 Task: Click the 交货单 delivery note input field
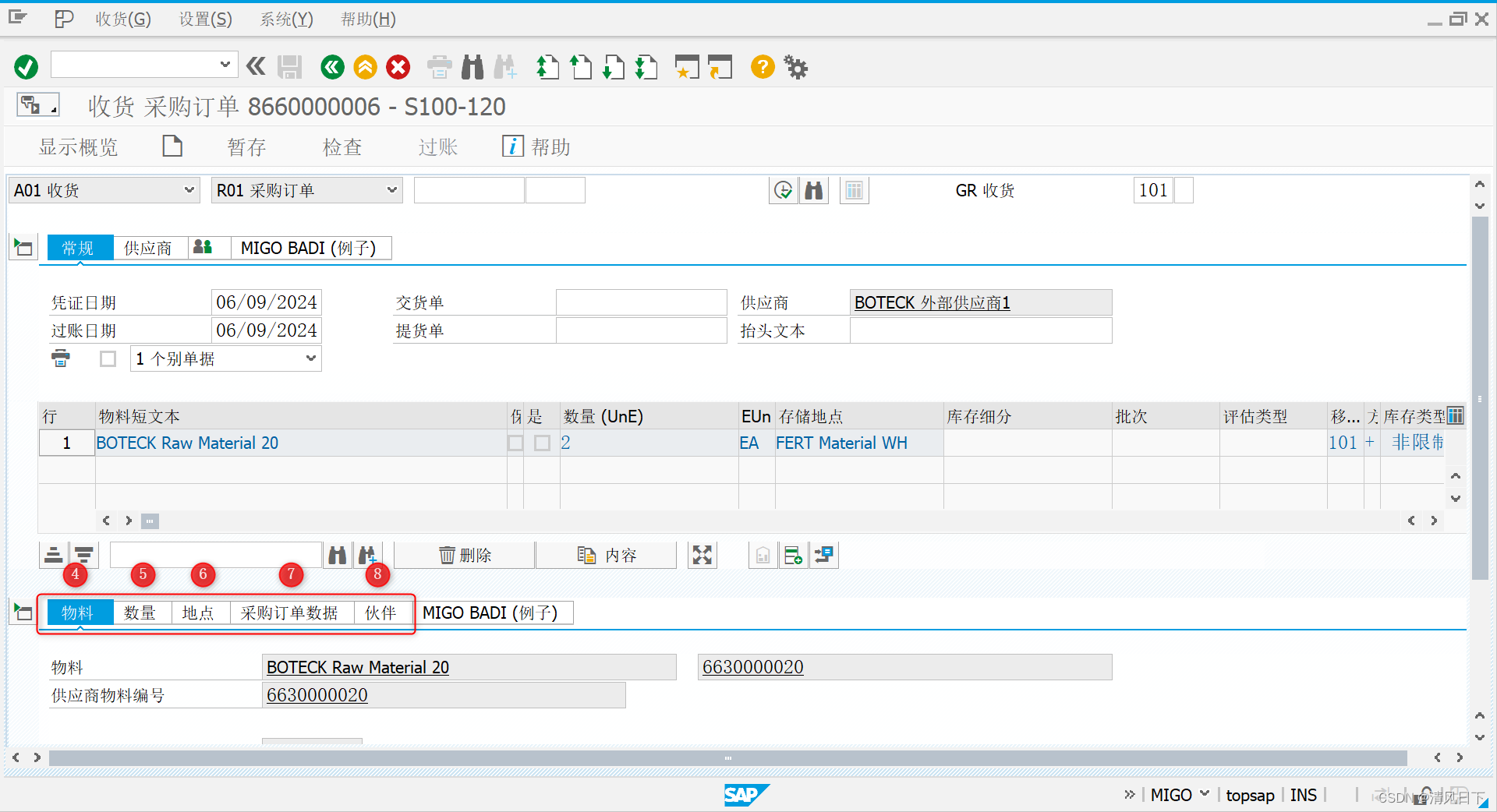[x=641, y=302]
